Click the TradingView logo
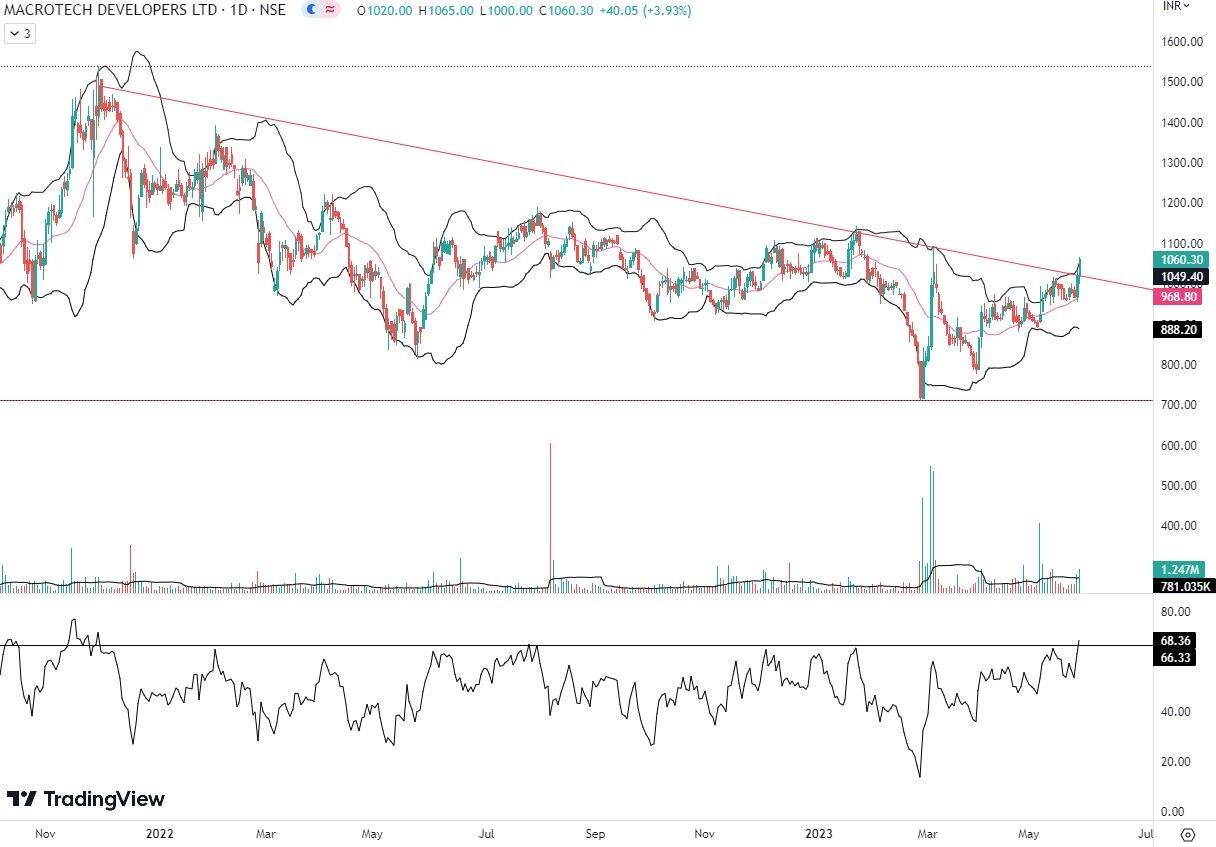The image size is (1216, 847). 85,799
